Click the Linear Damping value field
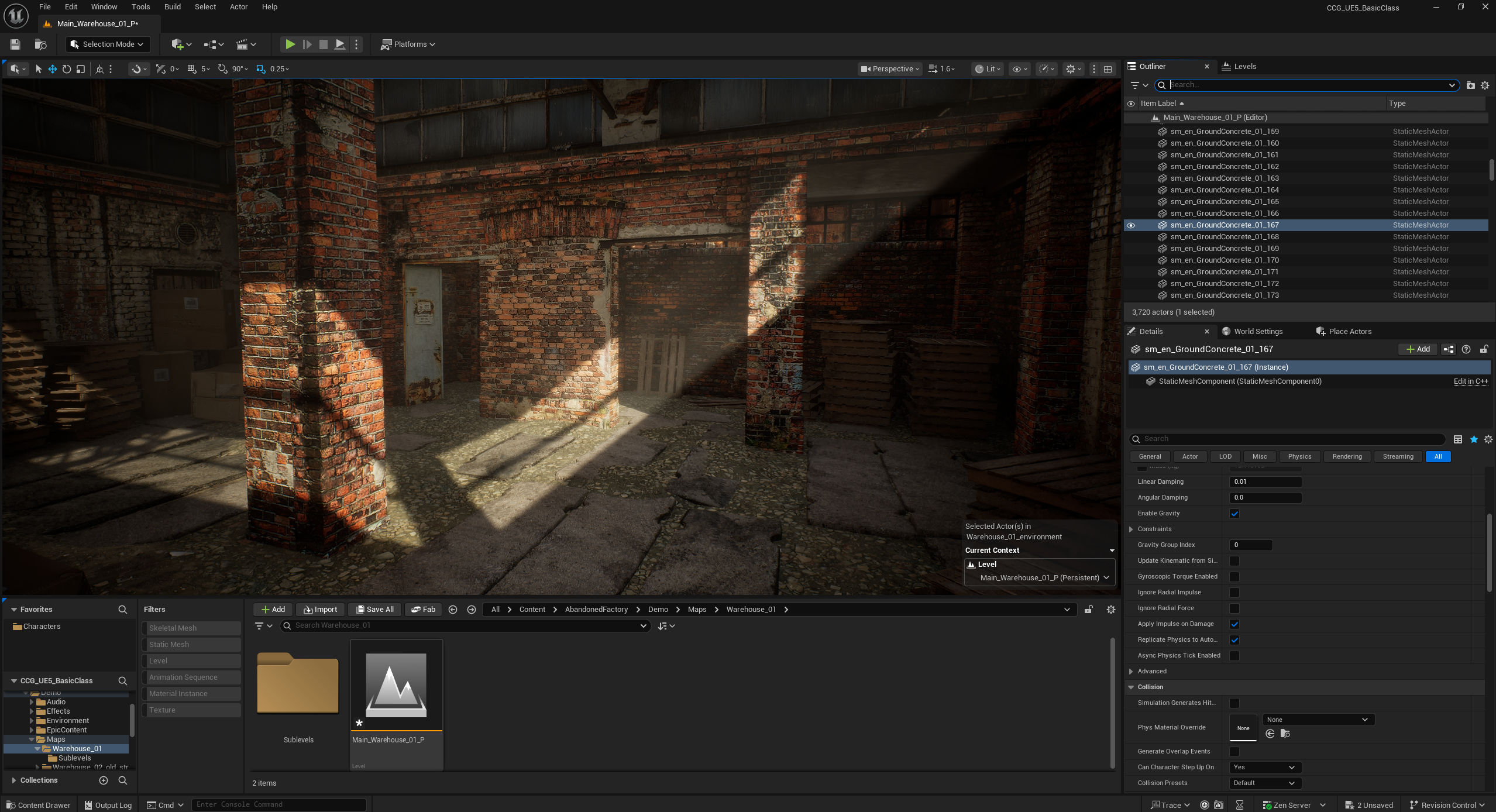This screenshot has height=812, width=1496. point(1265,482)
